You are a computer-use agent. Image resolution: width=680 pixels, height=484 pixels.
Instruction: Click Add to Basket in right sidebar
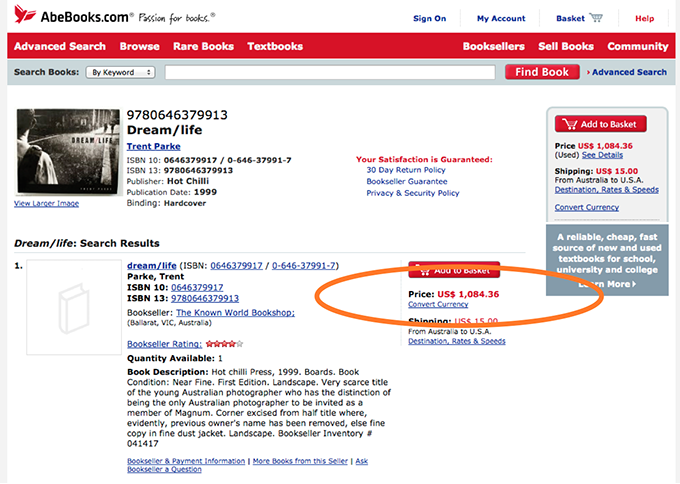600,124
